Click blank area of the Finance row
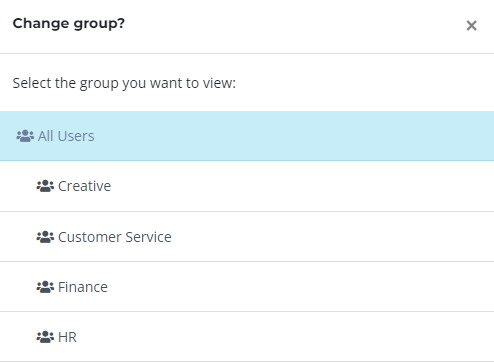The width and height of the screenshot is (494, 364). point(300,287)
